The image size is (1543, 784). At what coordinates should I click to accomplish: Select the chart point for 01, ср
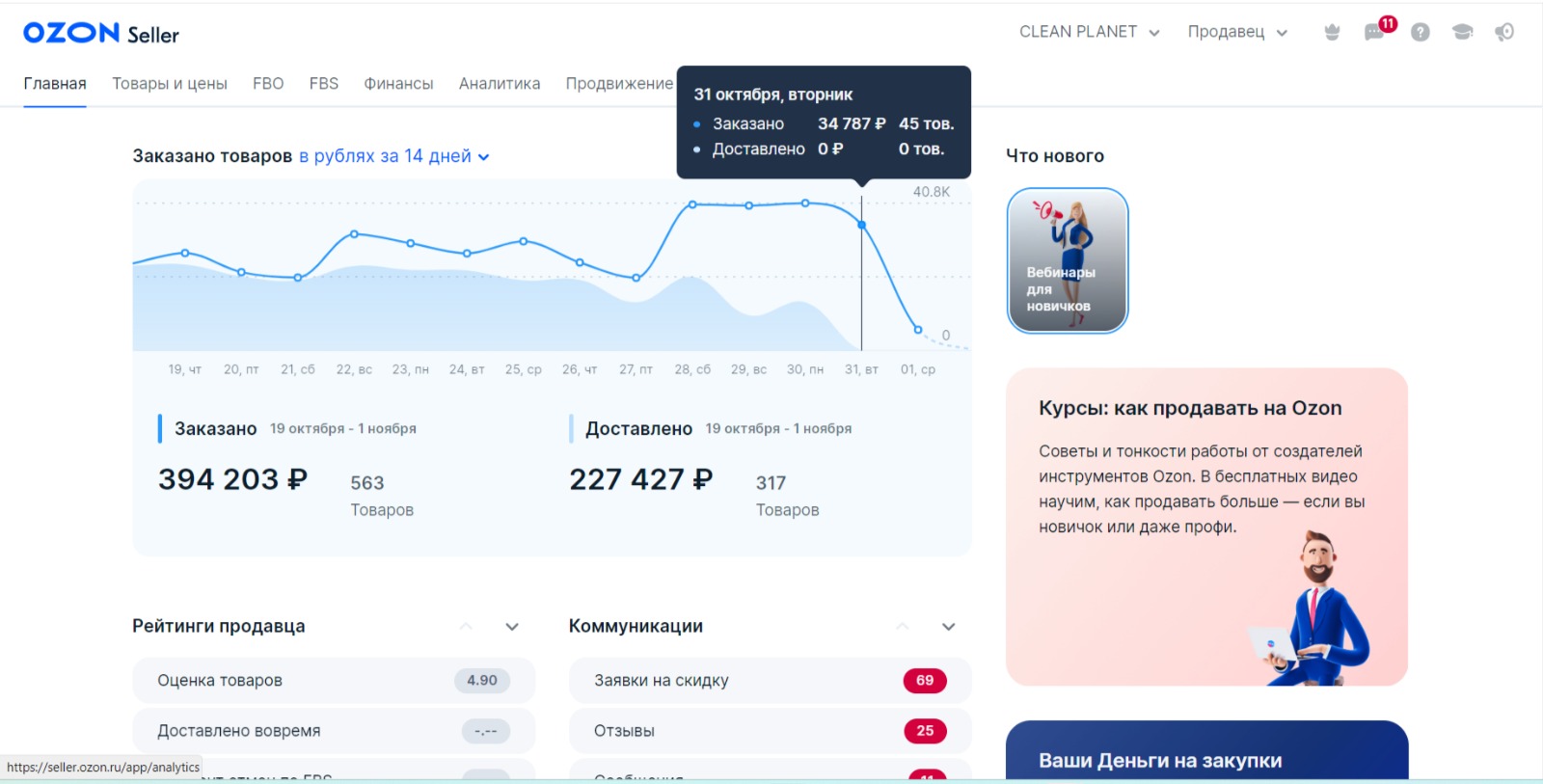click(918, 330)
